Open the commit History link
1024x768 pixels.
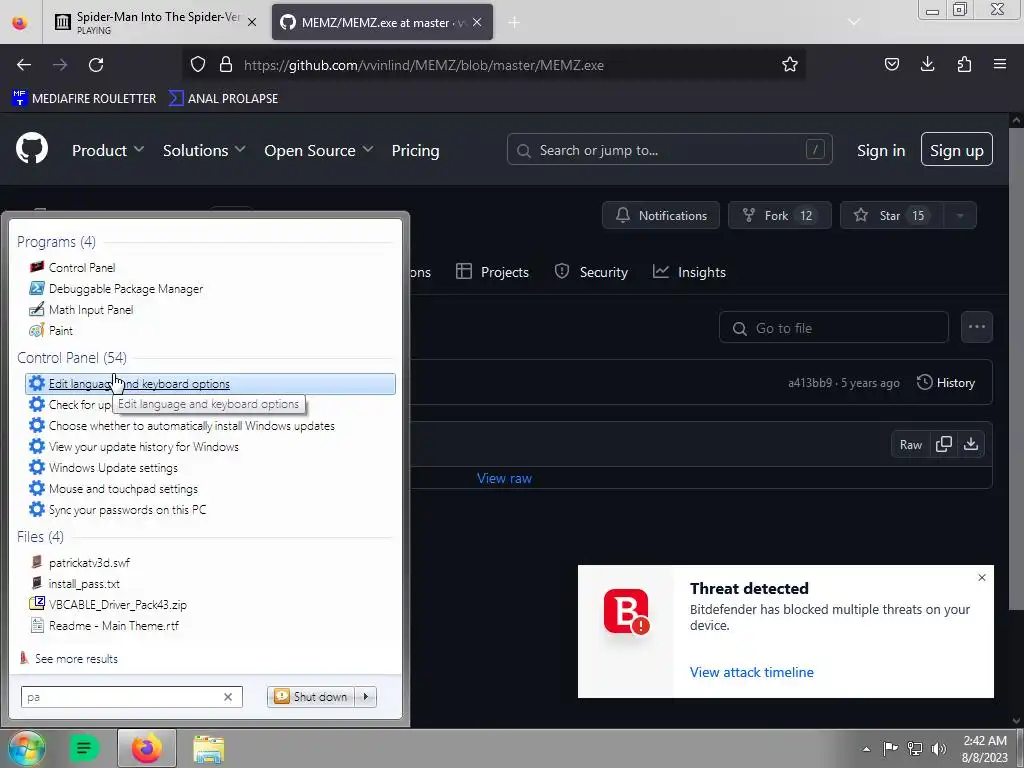(946, 383)
